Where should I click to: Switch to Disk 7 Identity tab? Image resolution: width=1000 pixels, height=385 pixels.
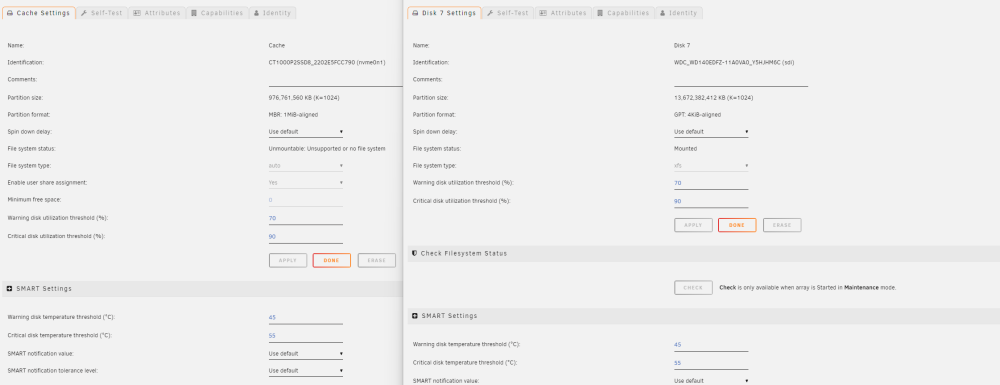(679, 13)
